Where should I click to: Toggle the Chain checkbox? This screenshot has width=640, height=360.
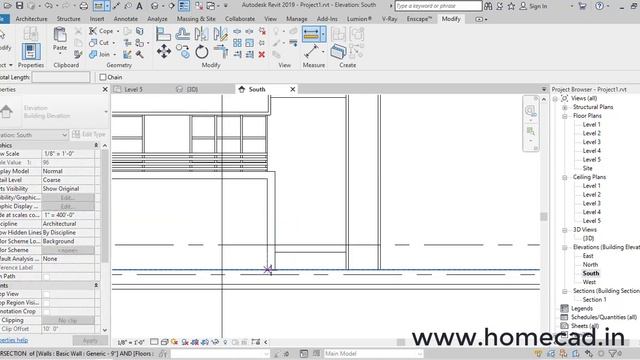[103, 77]
